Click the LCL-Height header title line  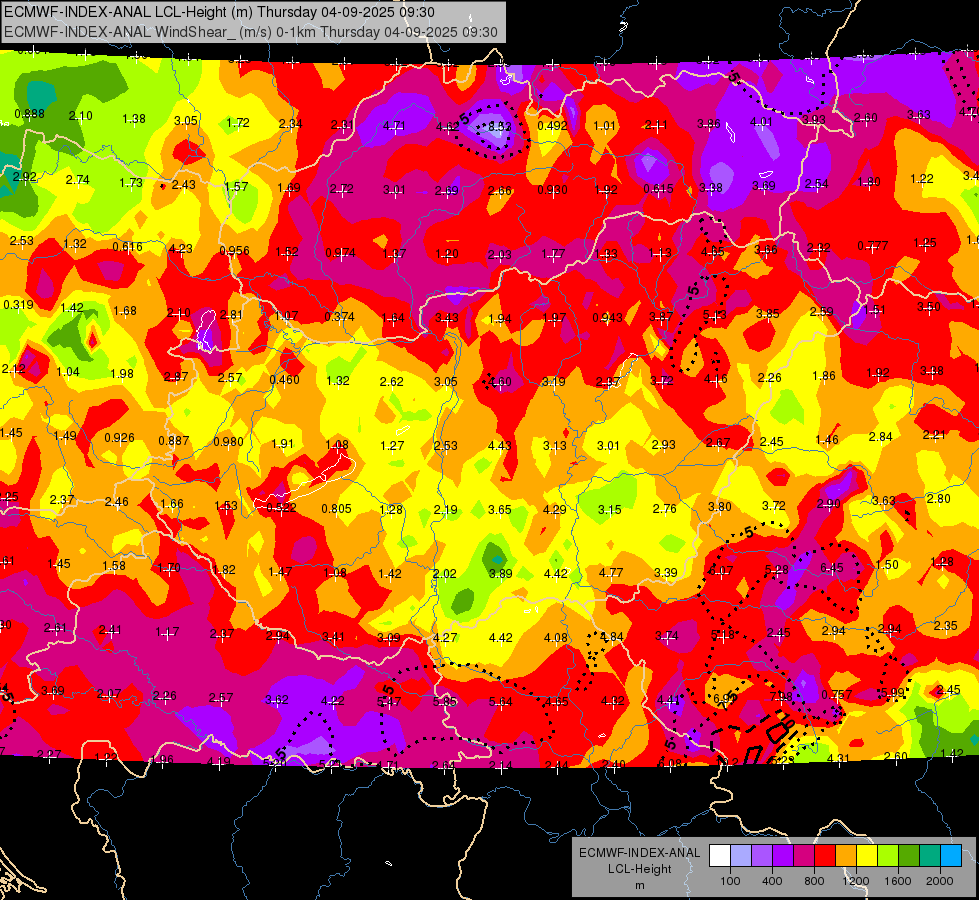219,12
